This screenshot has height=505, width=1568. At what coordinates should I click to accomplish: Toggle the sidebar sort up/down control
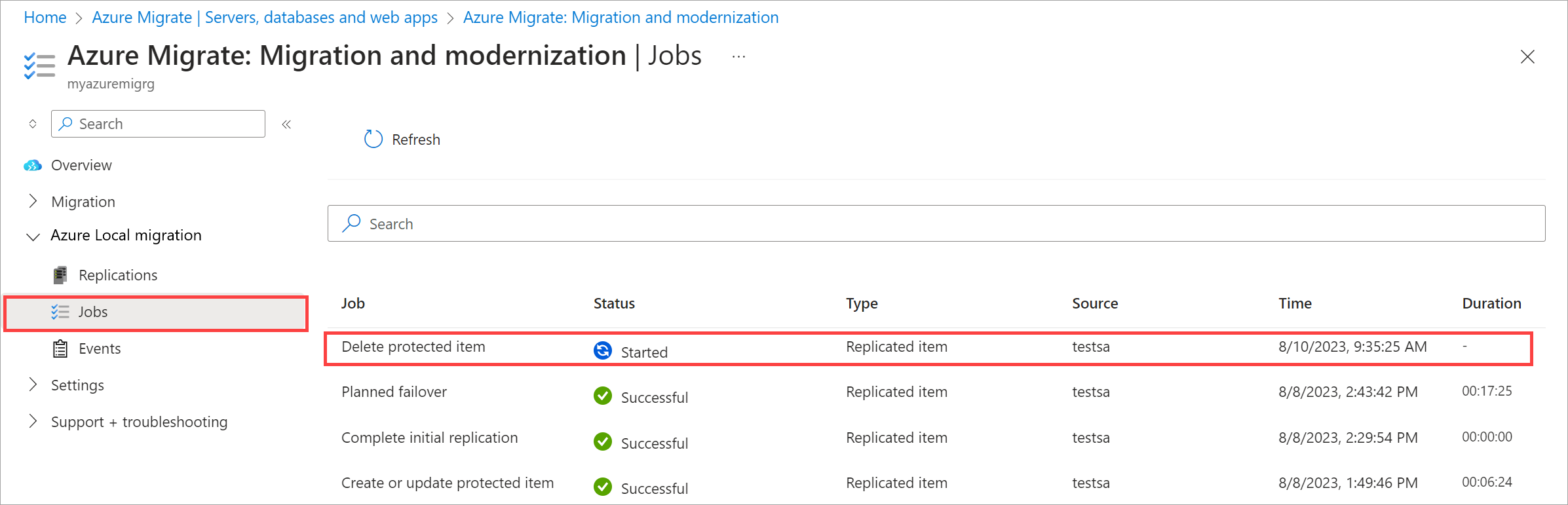click(x=33, y=124)
